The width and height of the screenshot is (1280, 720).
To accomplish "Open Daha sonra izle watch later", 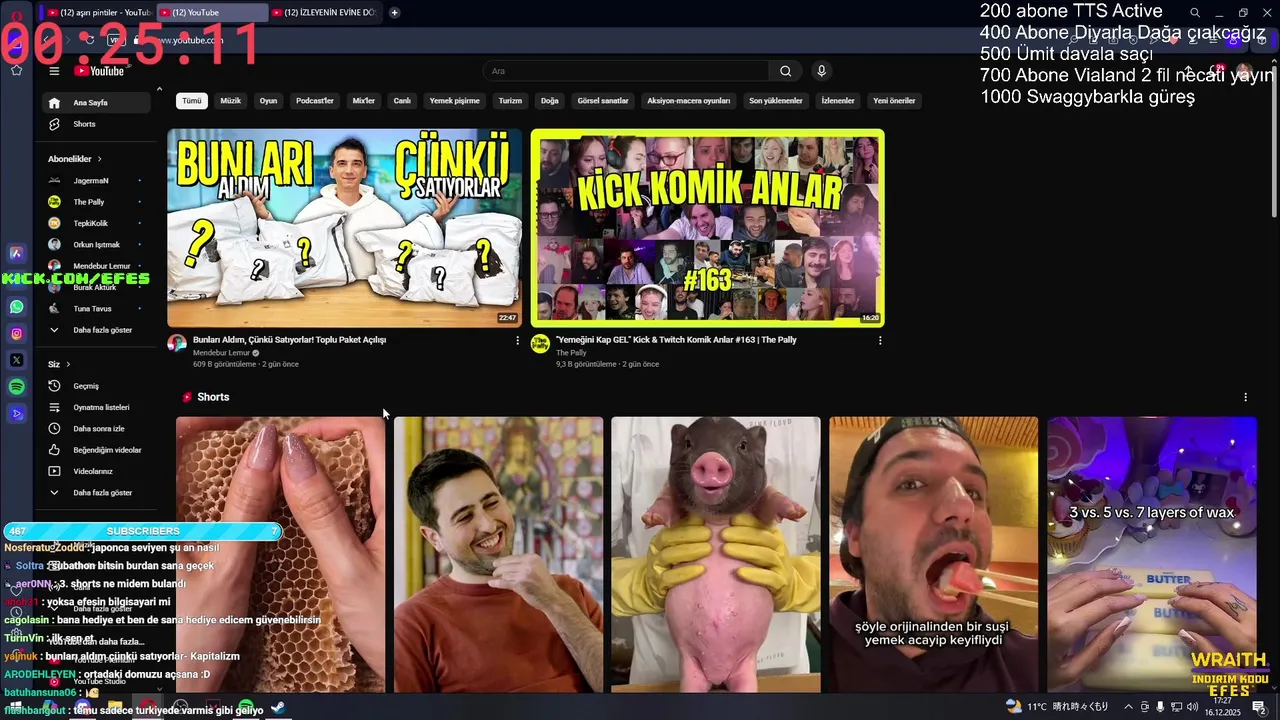I will [98, 429].
